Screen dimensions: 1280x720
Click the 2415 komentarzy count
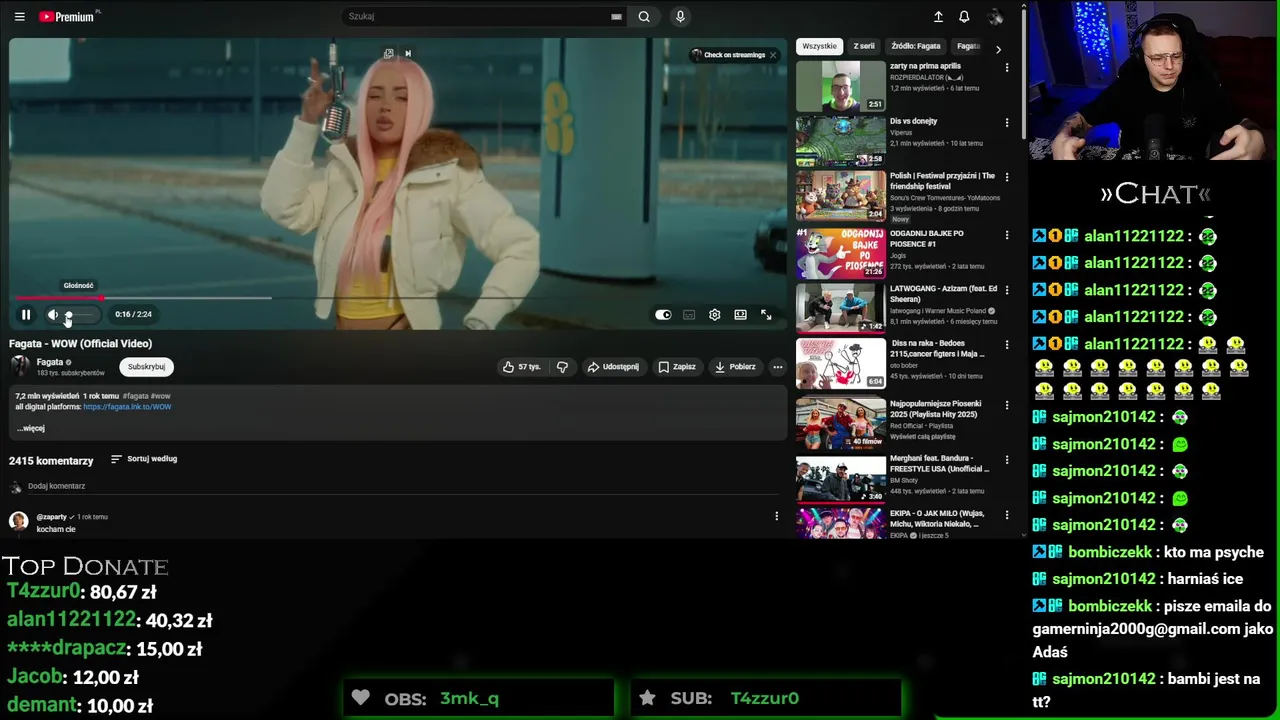point(51,461)
